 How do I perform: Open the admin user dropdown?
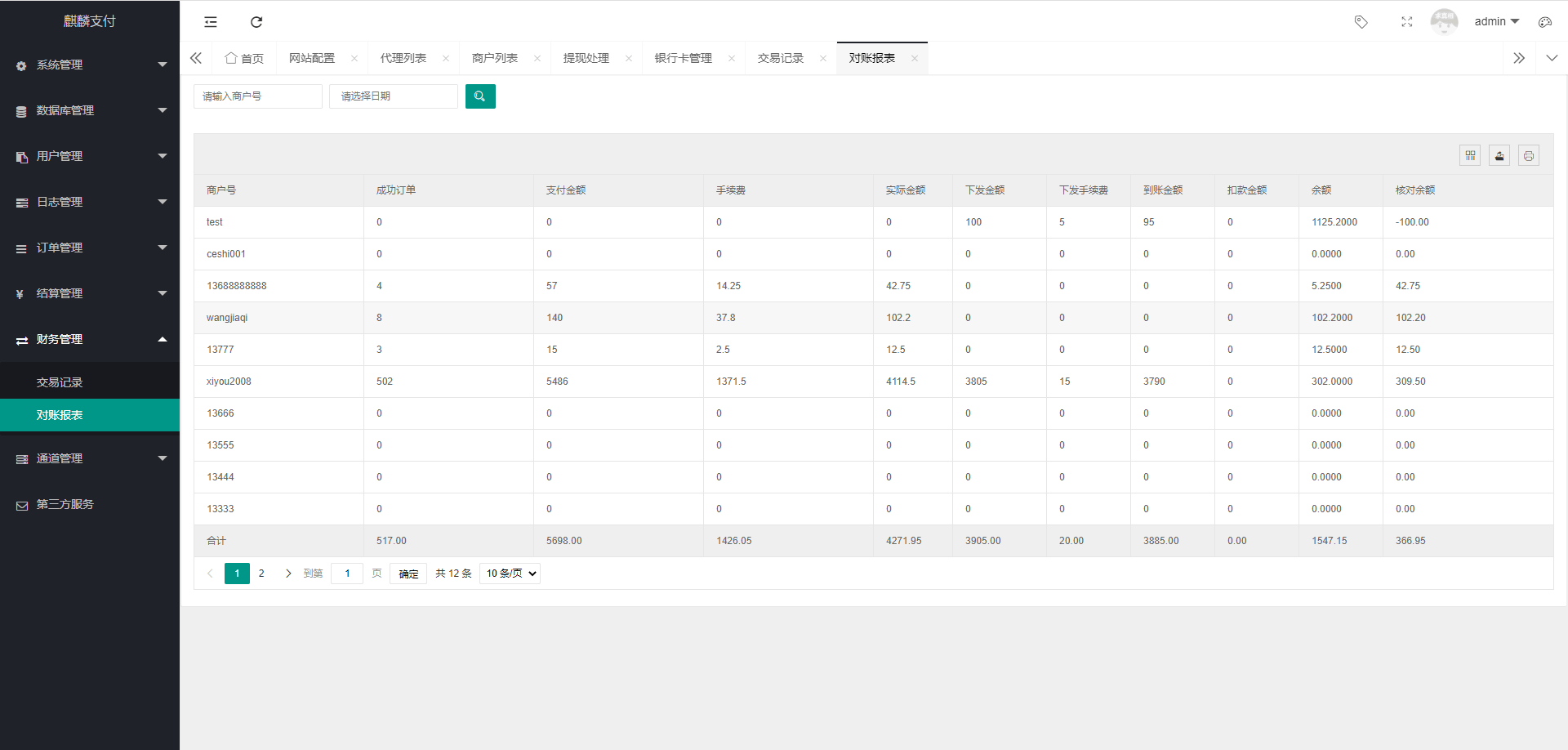tap(1496, 22)
